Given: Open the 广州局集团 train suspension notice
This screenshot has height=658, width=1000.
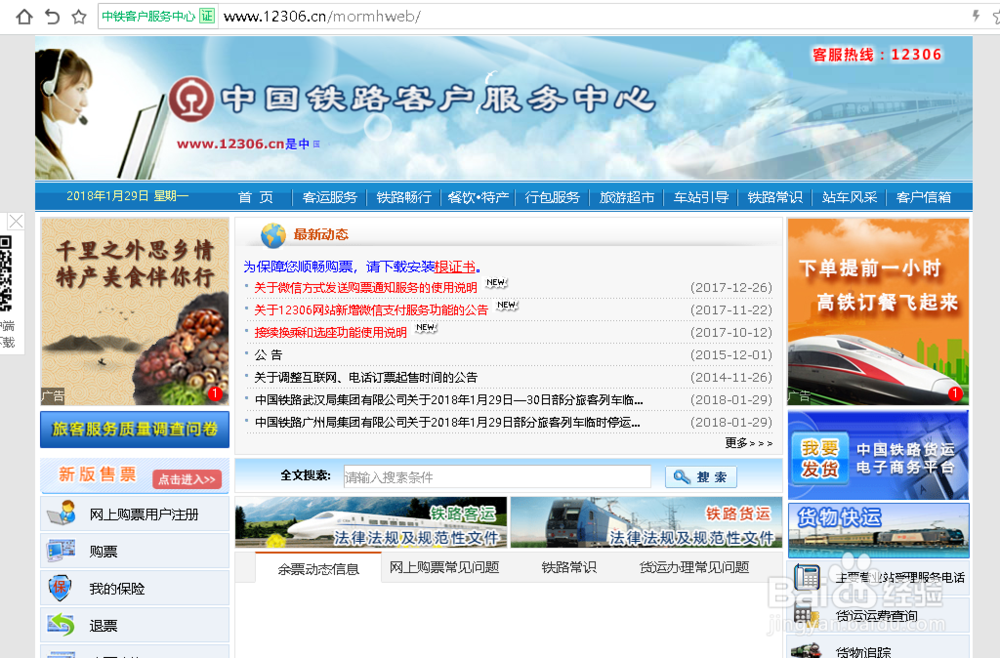Looking at the screenshot, I should (x=447, y=422).
